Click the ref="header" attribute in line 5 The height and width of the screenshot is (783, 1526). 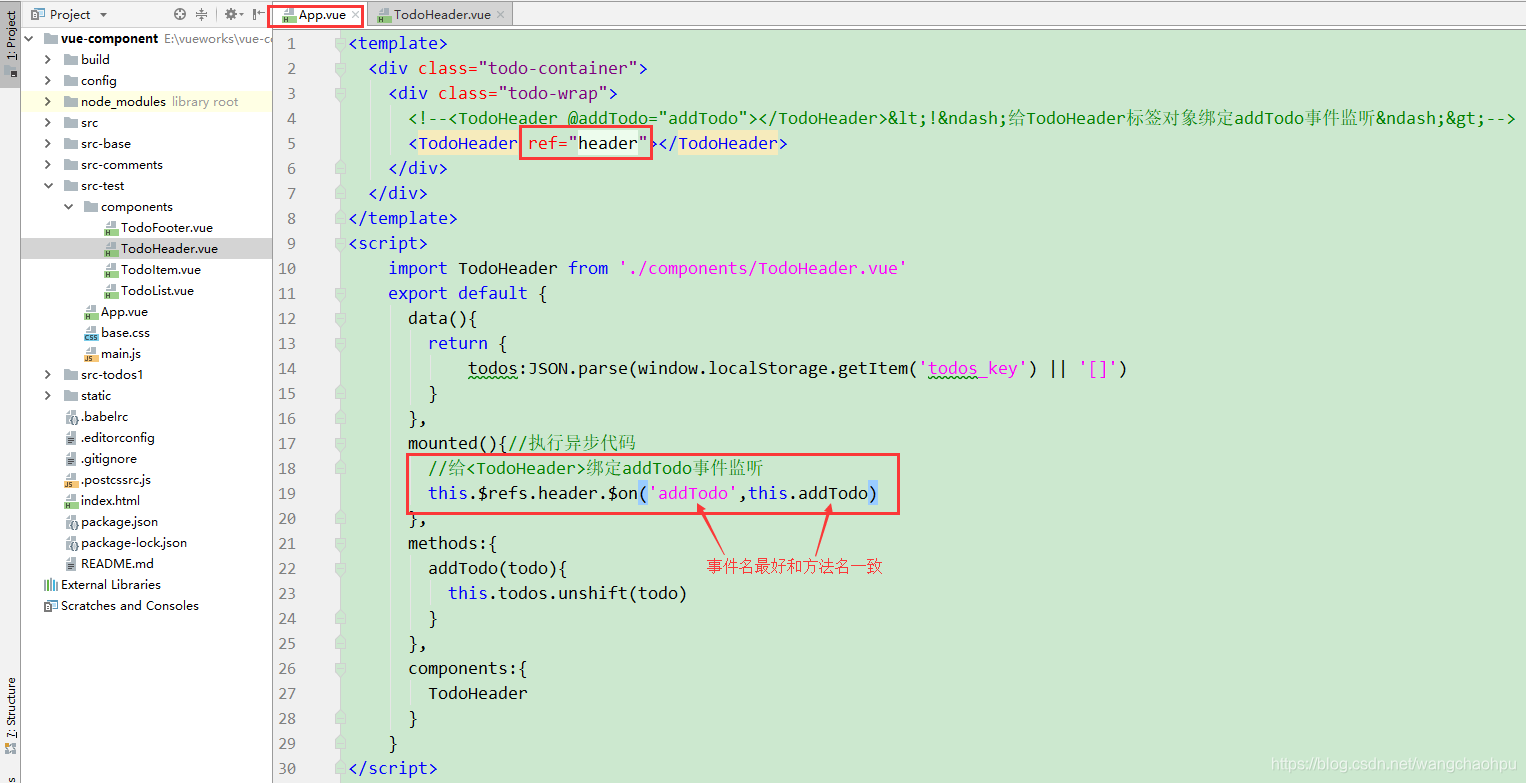point(588,143)
